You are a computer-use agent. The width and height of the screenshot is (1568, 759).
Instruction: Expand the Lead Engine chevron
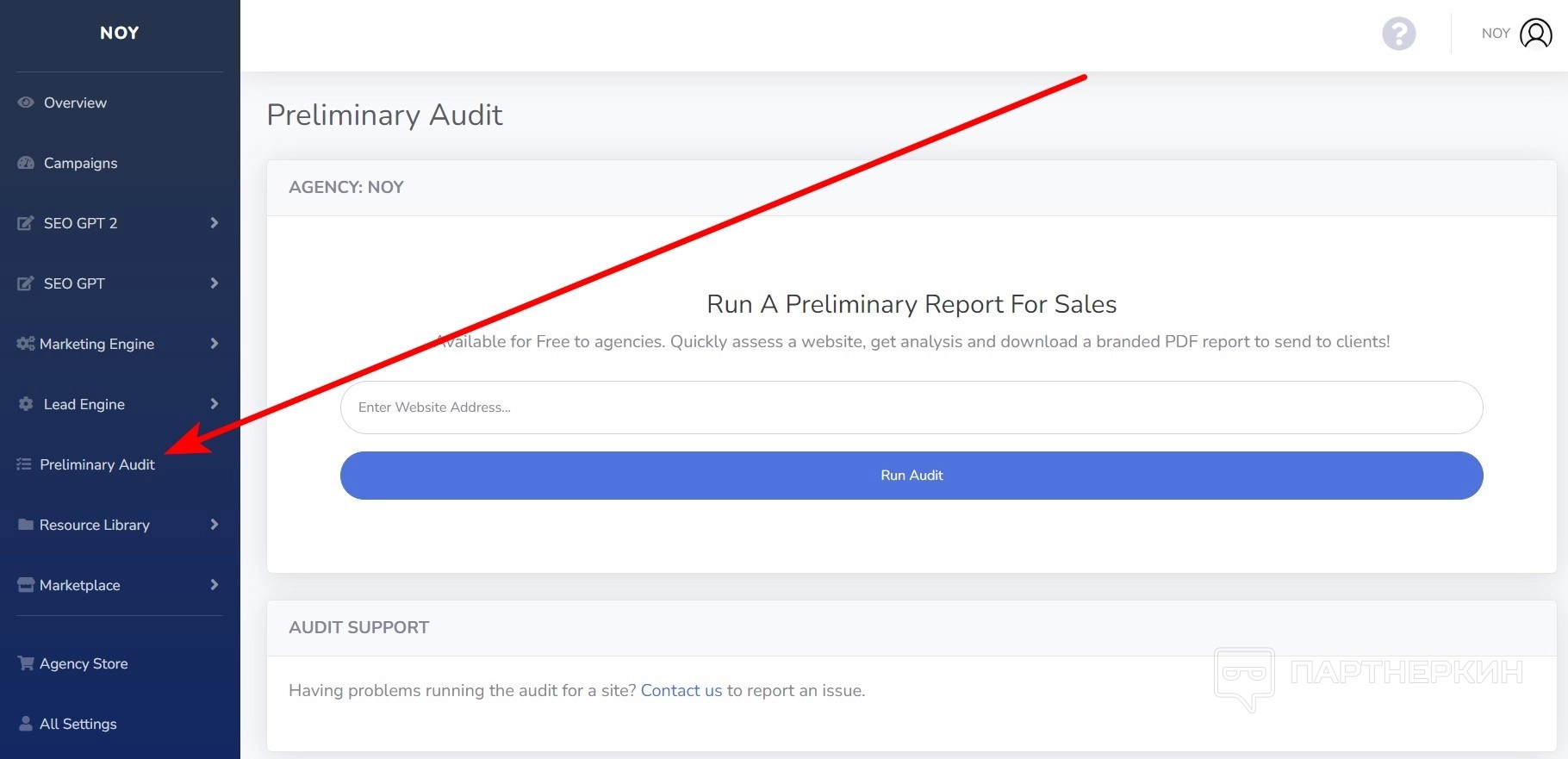(214, 404)
